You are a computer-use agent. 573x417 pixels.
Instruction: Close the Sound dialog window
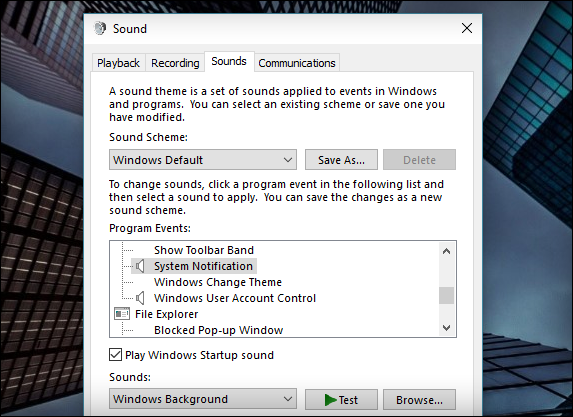click(467, 28)
